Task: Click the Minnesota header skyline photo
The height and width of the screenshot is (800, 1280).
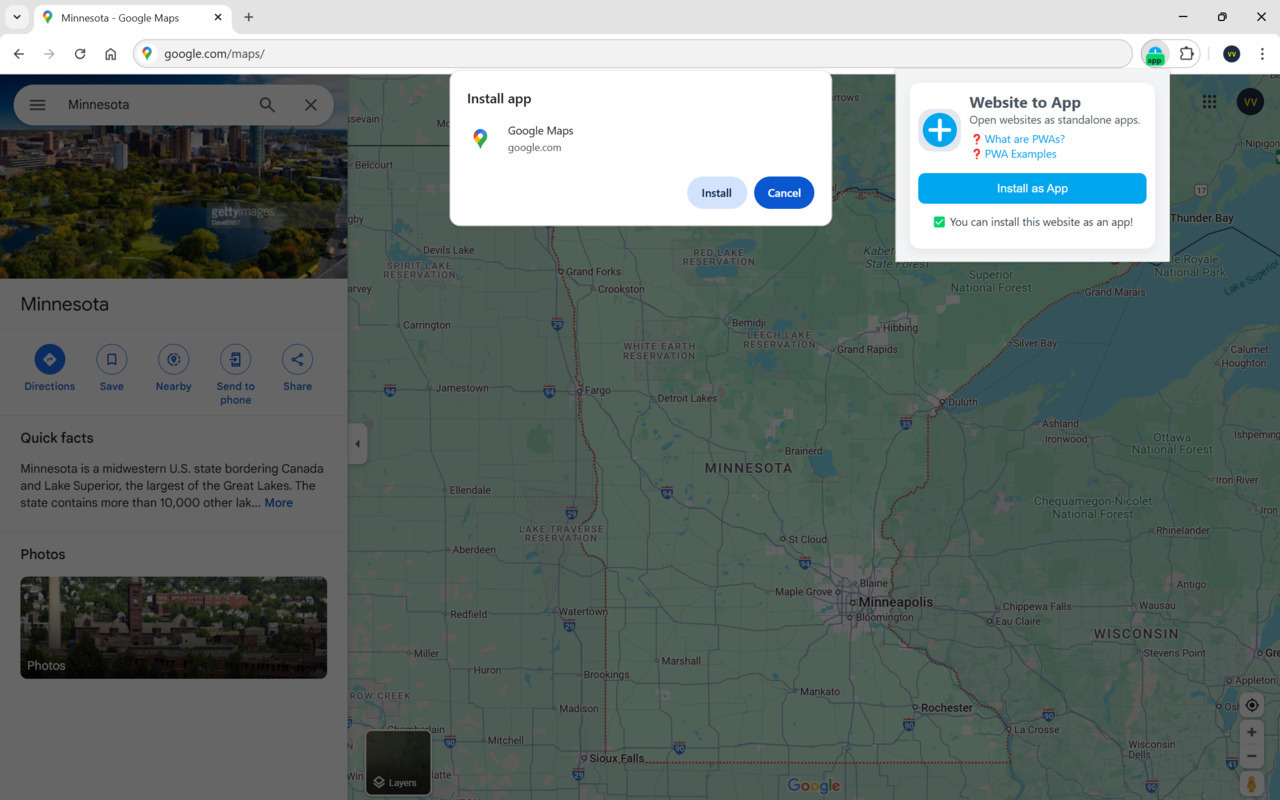Action: (174, 202)
